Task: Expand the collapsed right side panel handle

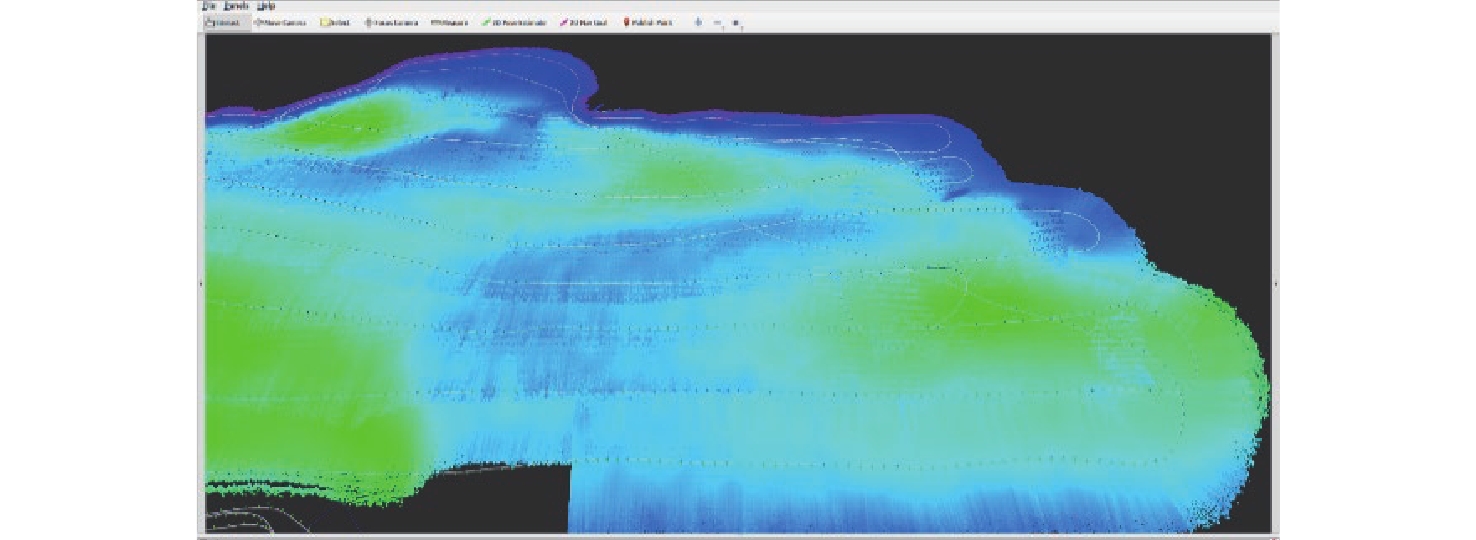Action: 1275,284
